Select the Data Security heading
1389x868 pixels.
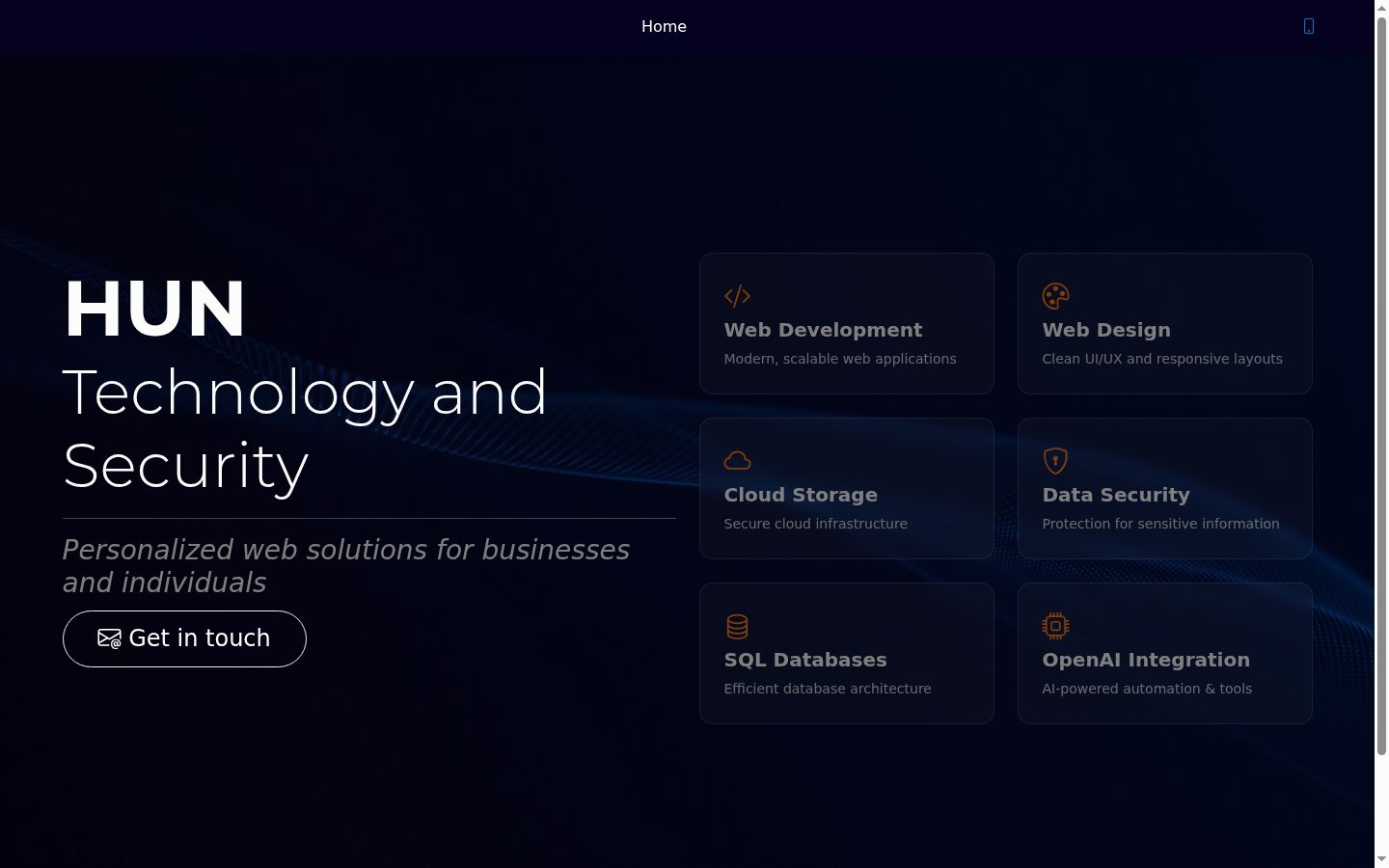click(1116, 495)
